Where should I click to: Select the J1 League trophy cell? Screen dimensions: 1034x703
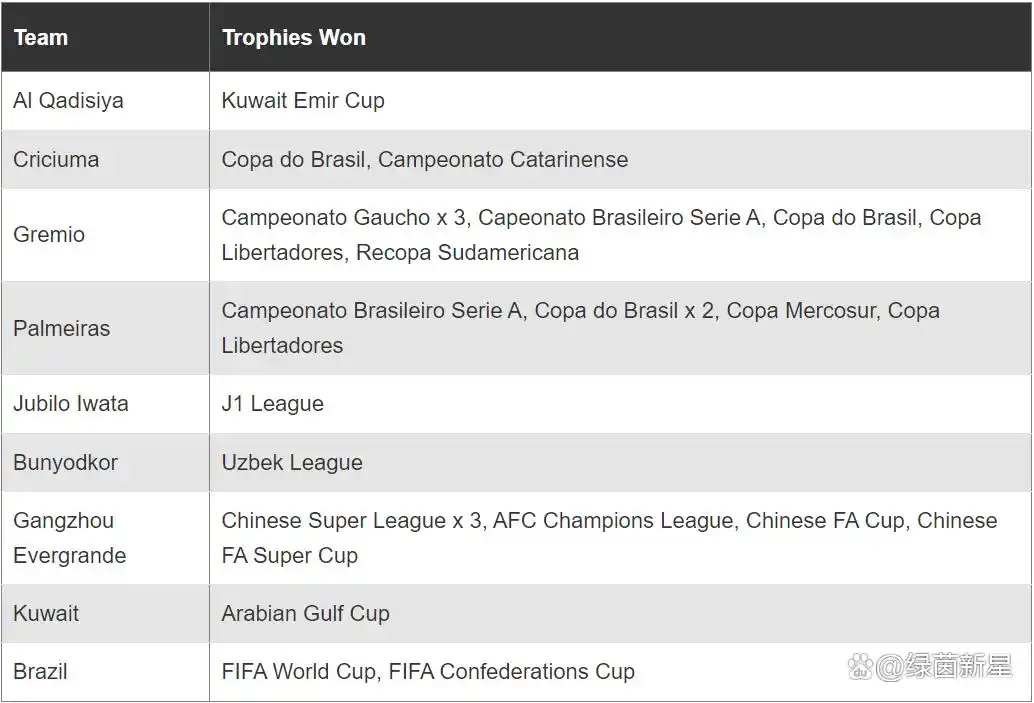[x=621, y=404]
